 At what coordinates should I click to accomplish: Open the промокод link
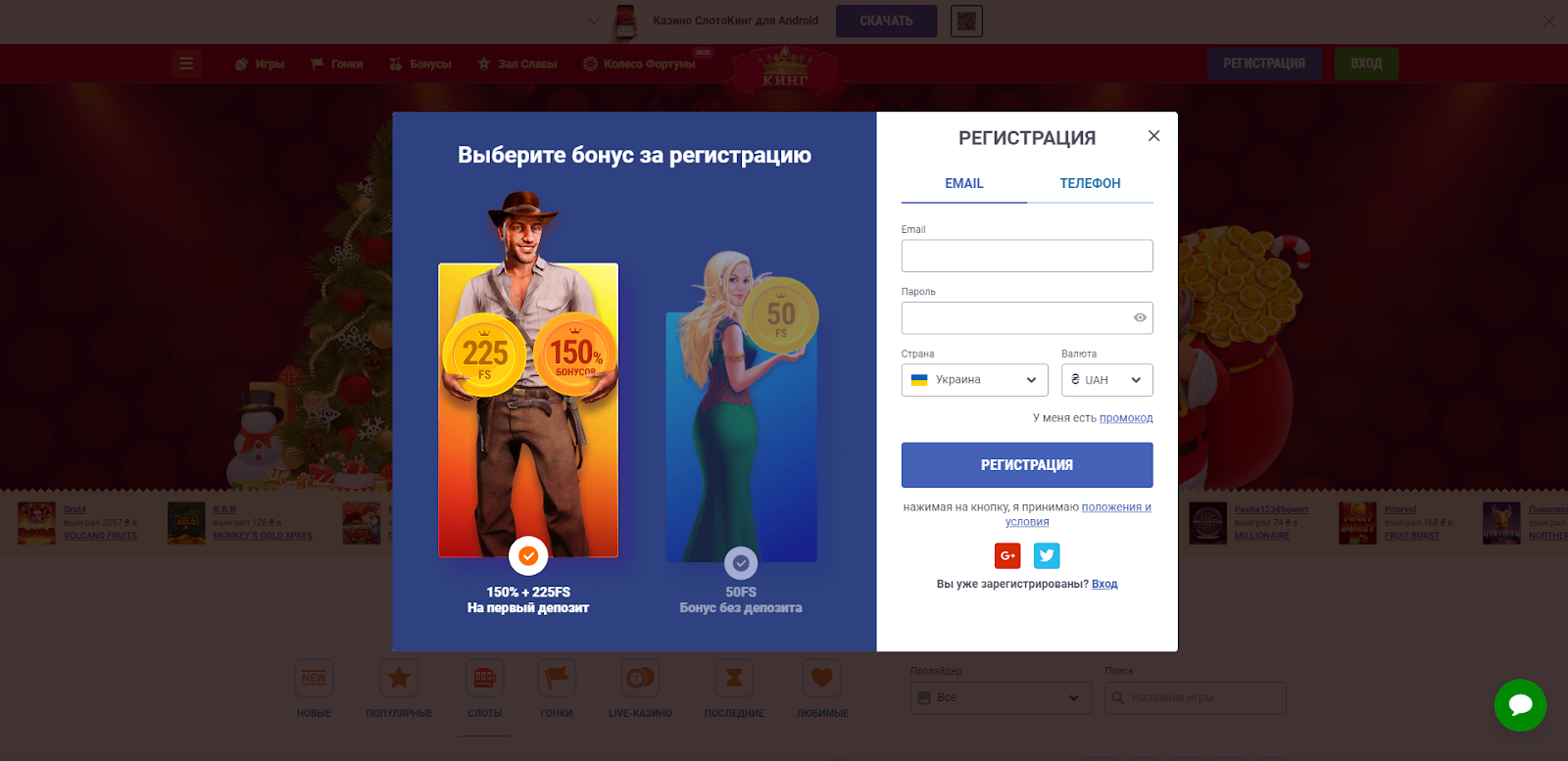1126,418
